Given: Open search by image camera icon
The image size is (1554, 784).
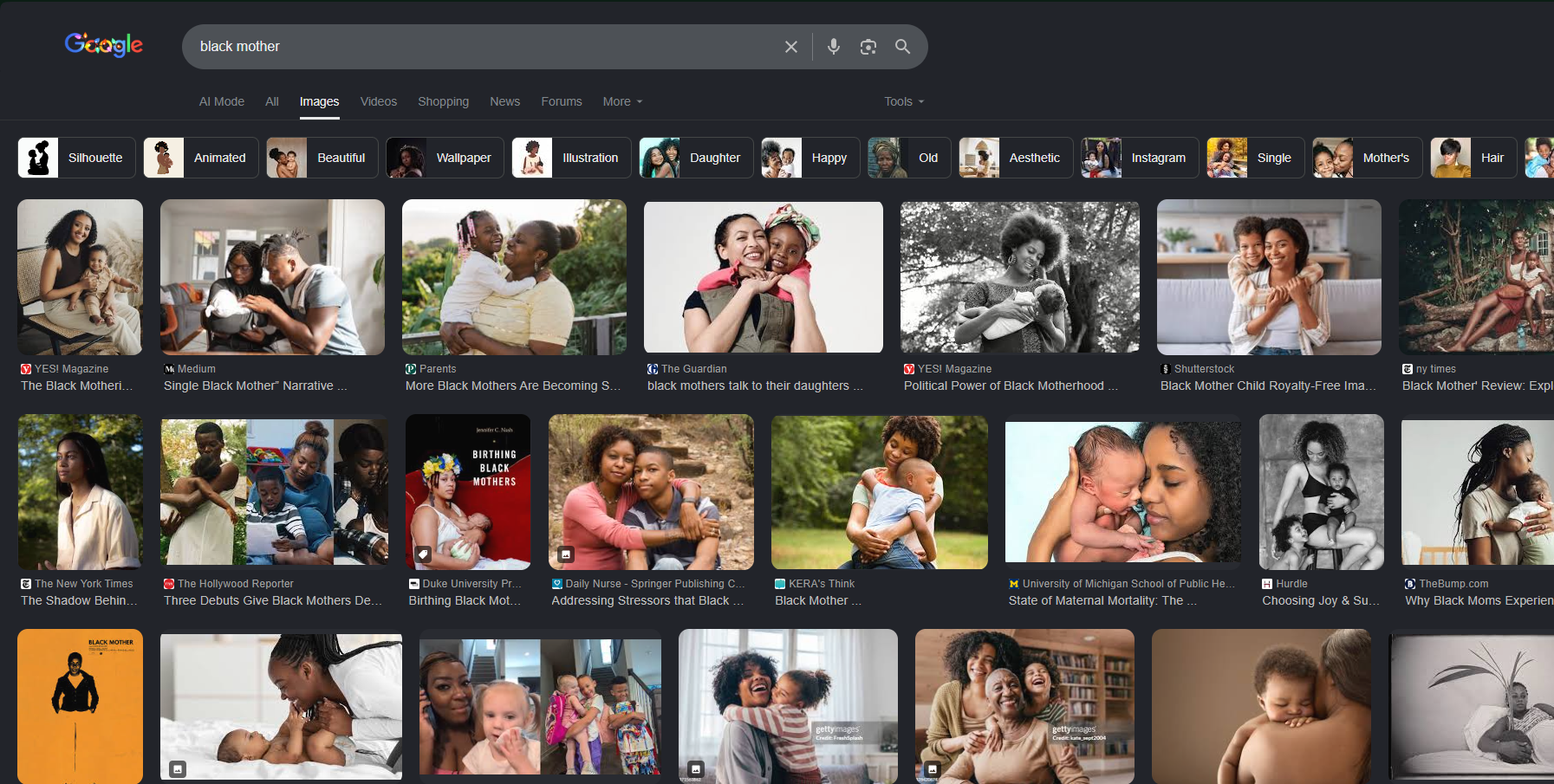Looking at the screenshot, I should point(868,47).
